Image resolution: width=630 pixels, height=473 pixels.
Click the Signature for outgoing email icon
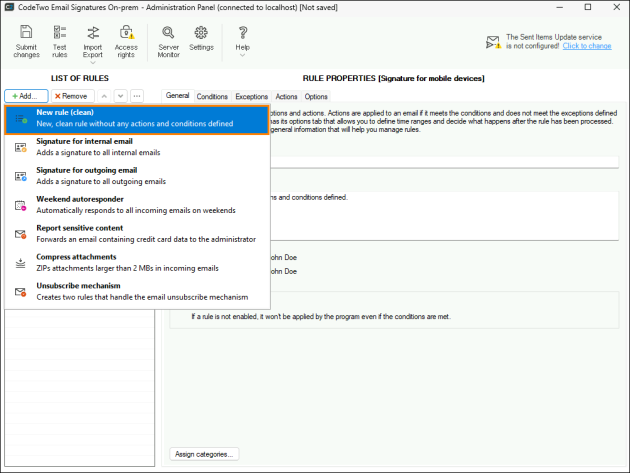[21, 176]
